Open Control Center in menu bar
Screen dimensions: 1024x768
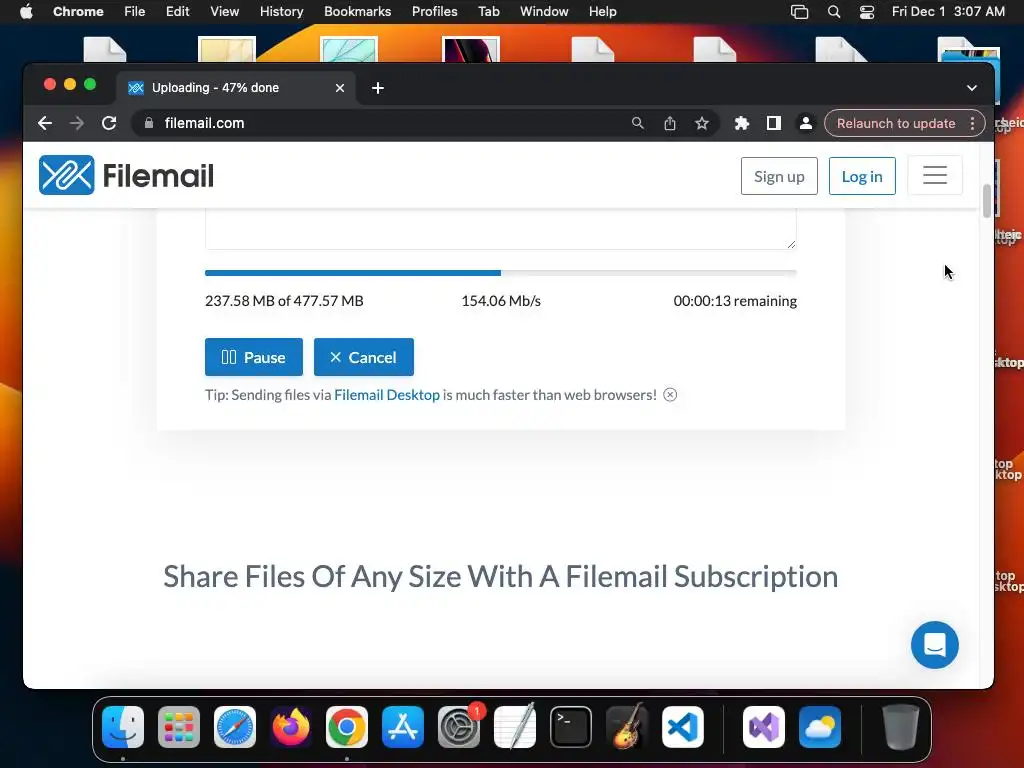(867, 12)
